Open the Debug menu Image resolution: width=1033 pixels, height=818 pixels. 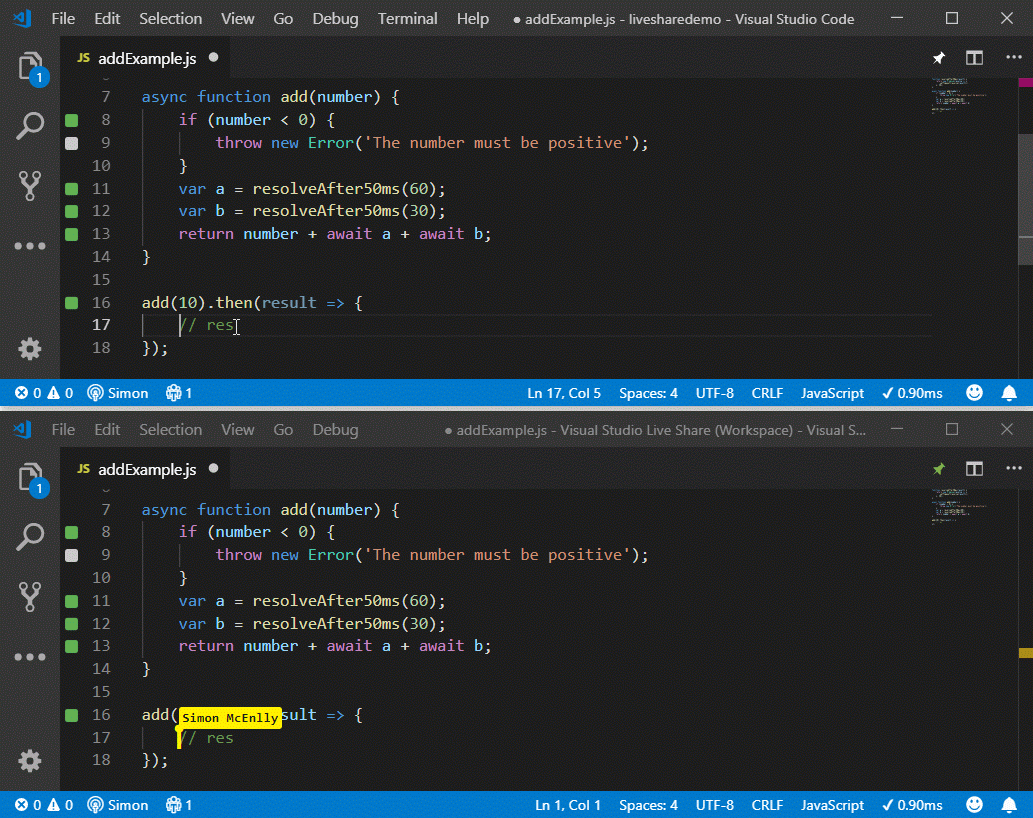(x=335, y=18)
